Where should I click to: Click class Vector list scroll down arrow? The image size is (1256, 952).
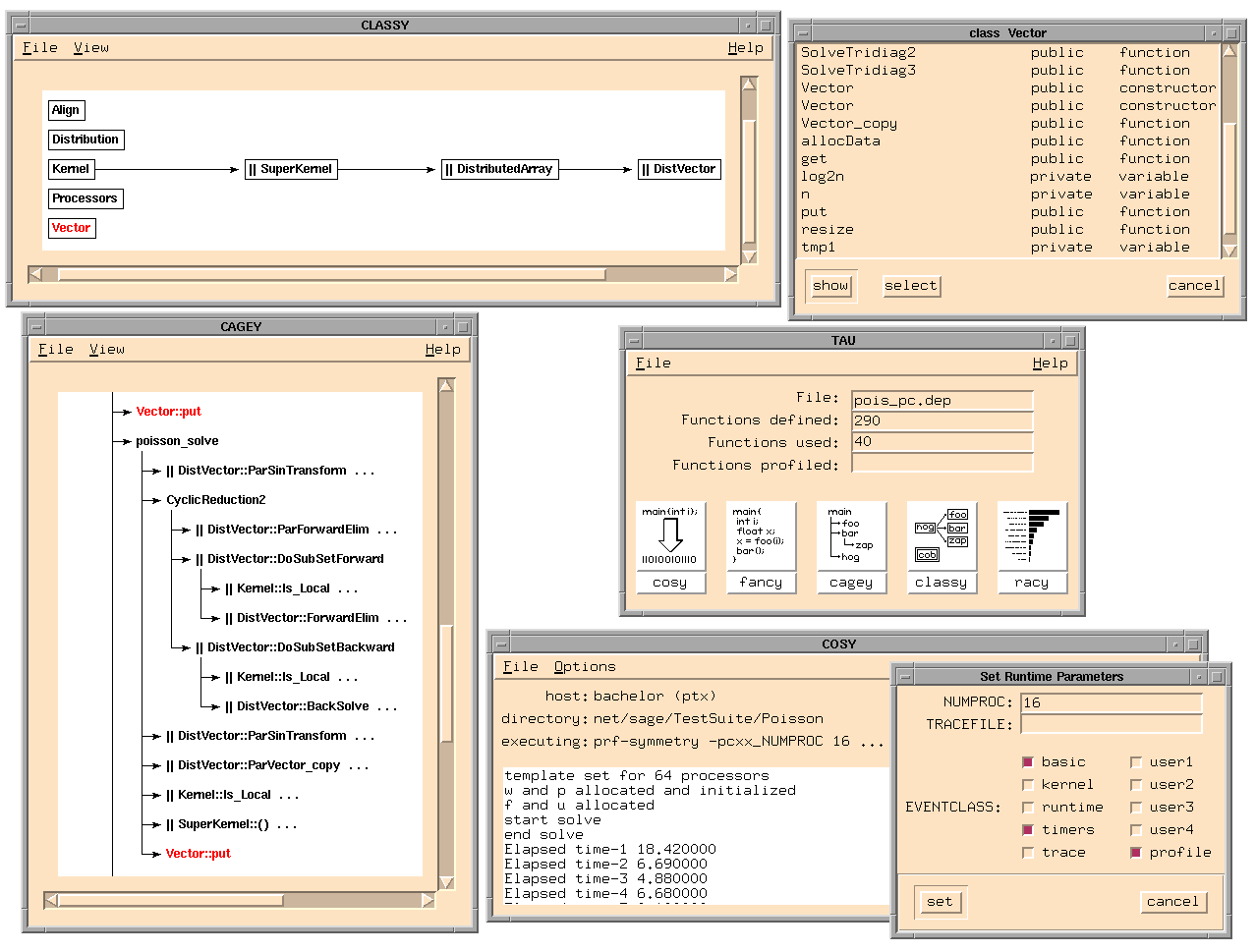pos(1228,251)
